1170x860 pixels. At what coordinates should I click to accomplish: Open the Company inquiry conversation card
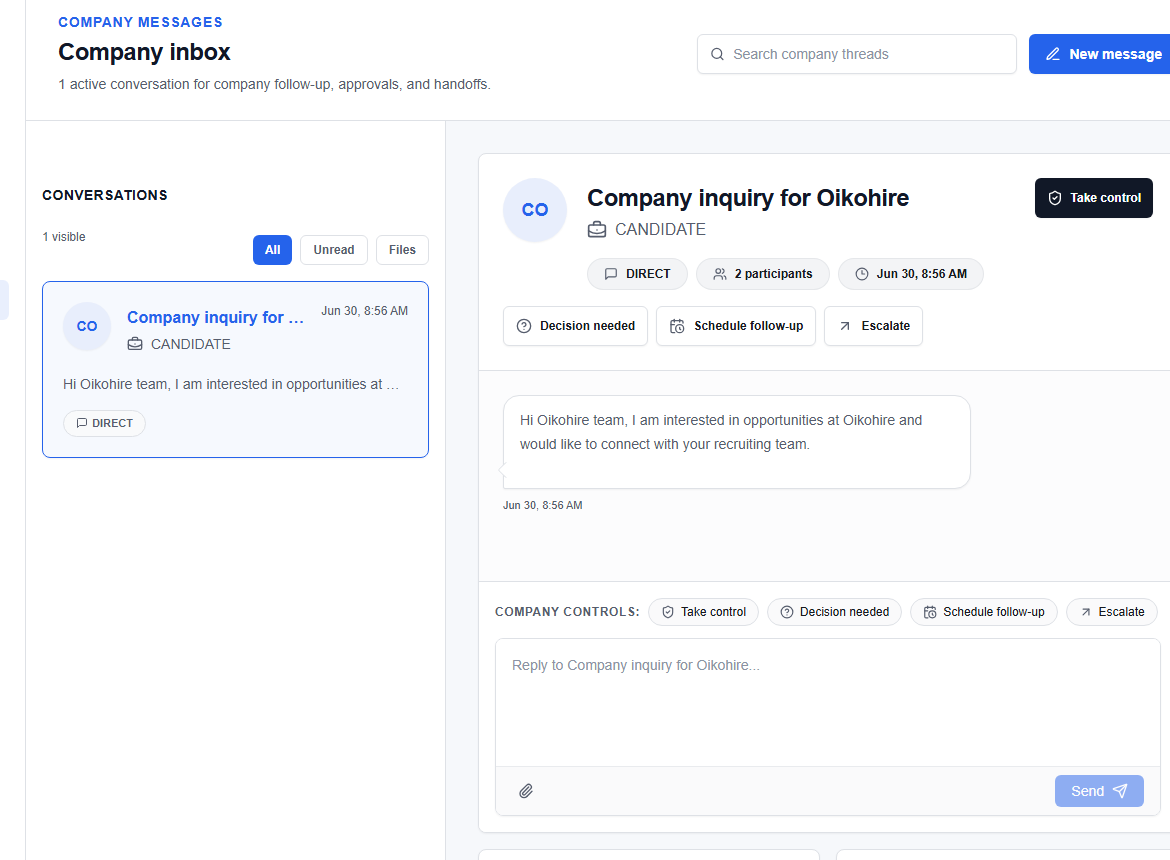click(x=235, y=369)
